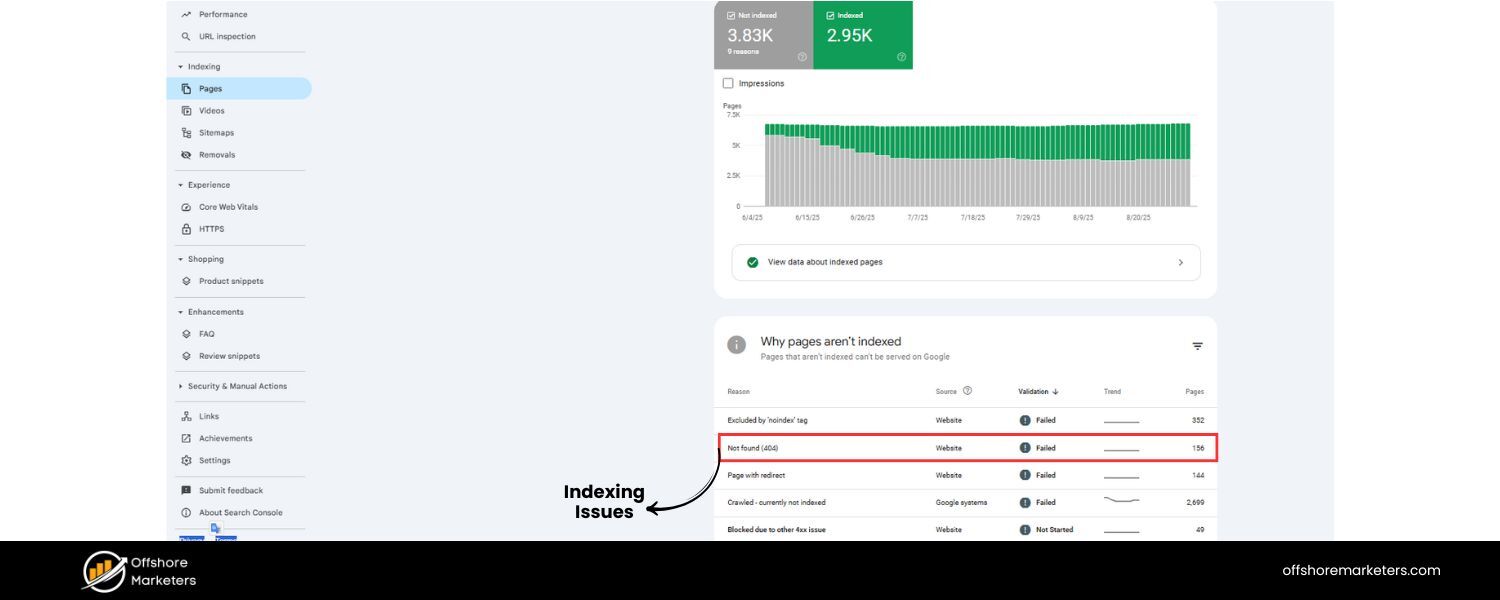Click the Settings gear icon
The image size is (1500, 600).
185,460
